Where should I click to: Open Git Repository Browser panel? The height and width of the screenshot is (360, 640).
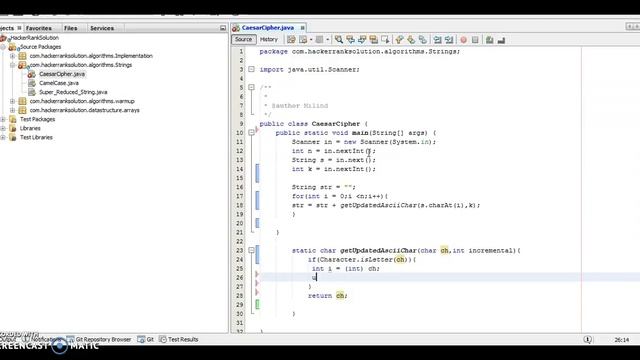coord(99,340)
